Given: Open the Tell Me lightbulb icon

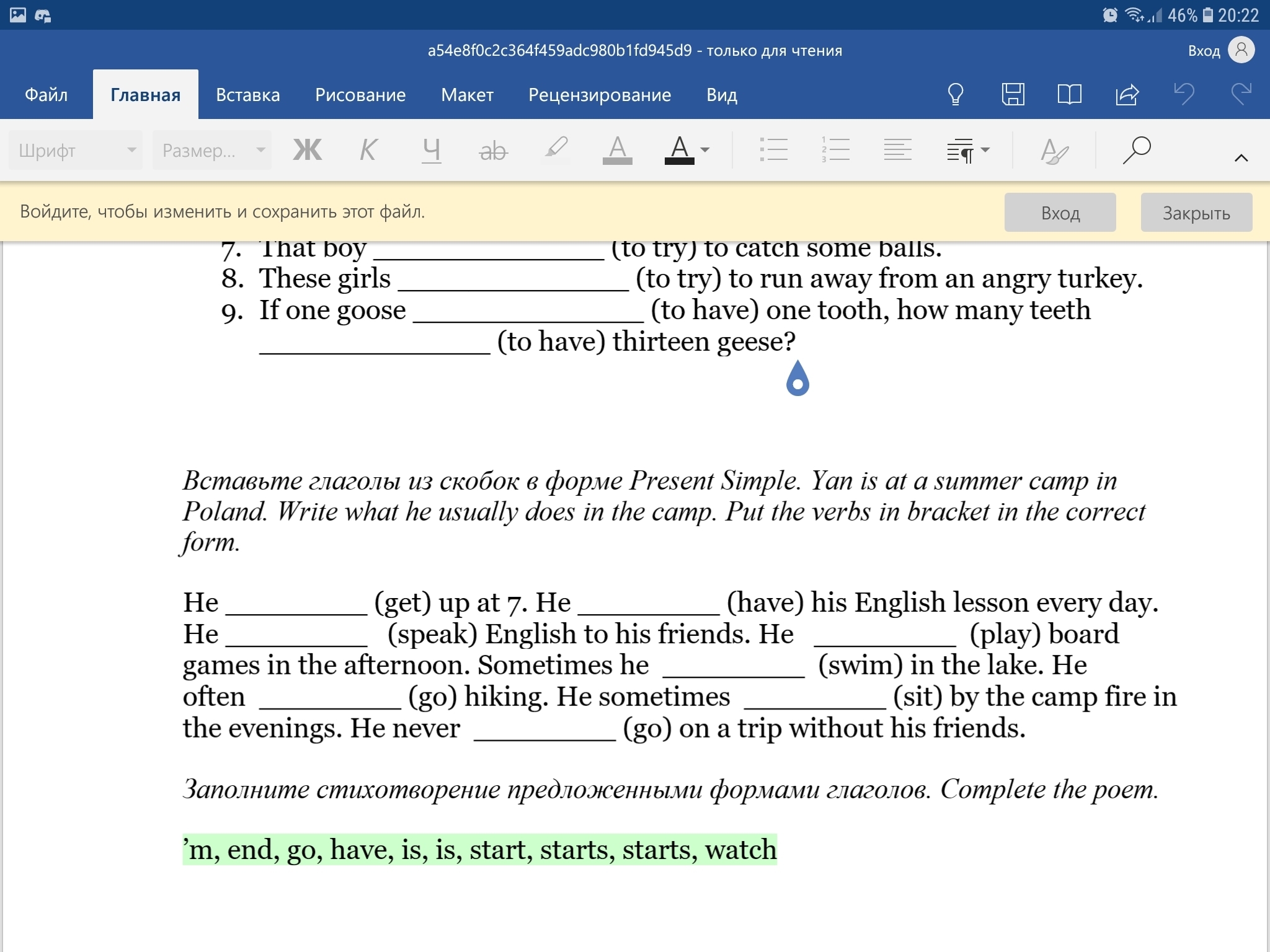Looking at the screenshot, I should coord(956,95).
